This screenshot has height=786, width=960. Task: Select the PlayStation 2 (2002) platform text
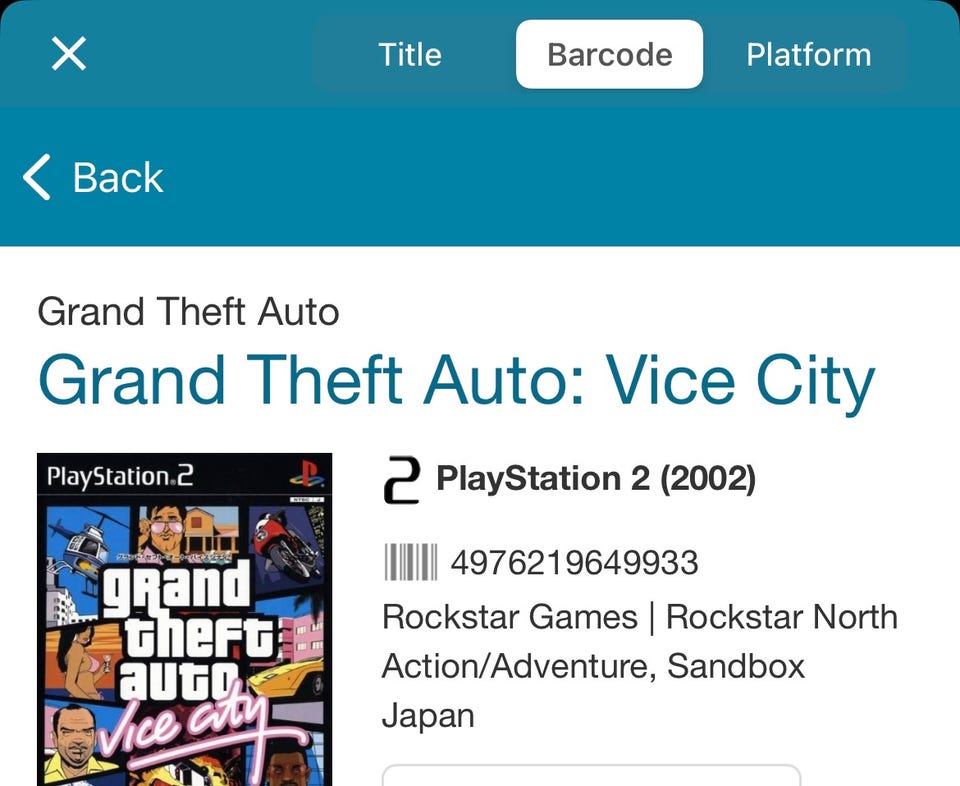pos(596,479)
